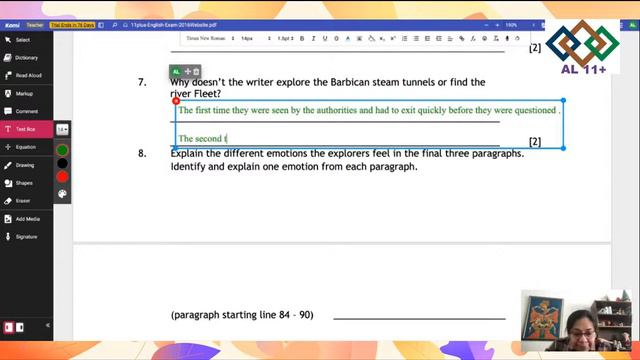The width and height of the screenshot is (640, 360).
Task: Click the fill color bucket icon
Action: [371, 38]
